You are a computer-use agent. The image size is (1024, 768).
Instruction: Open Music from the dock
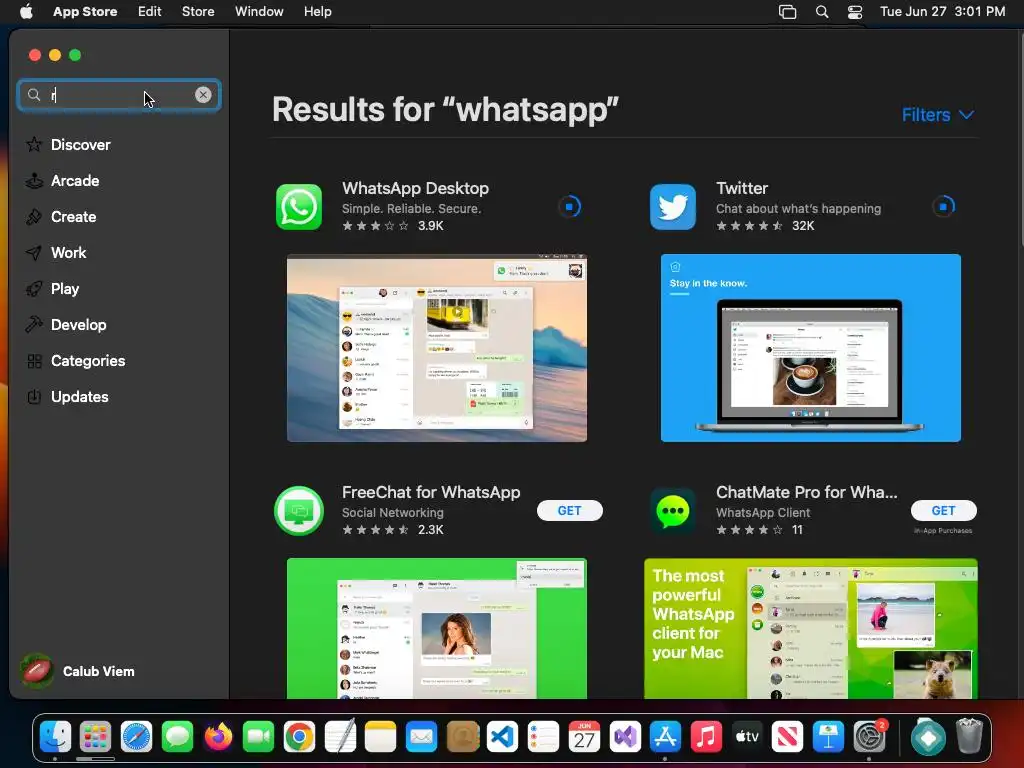pos(706,737)
